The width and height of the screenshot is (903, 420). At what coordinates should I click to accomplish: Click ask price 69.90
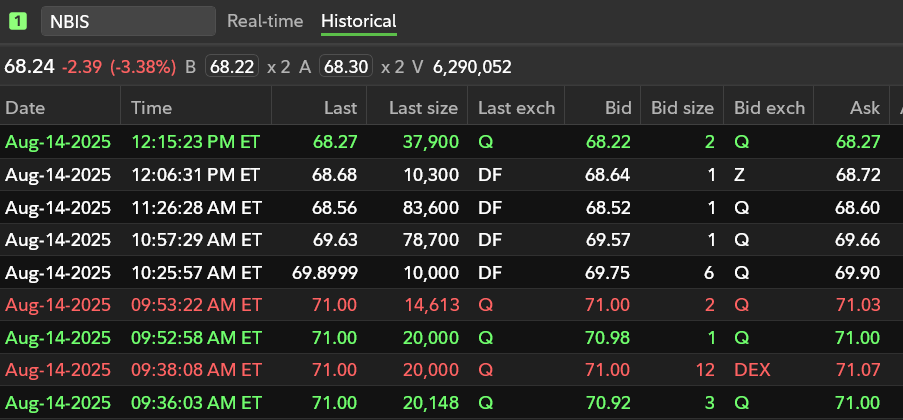[x=858, y=272]
